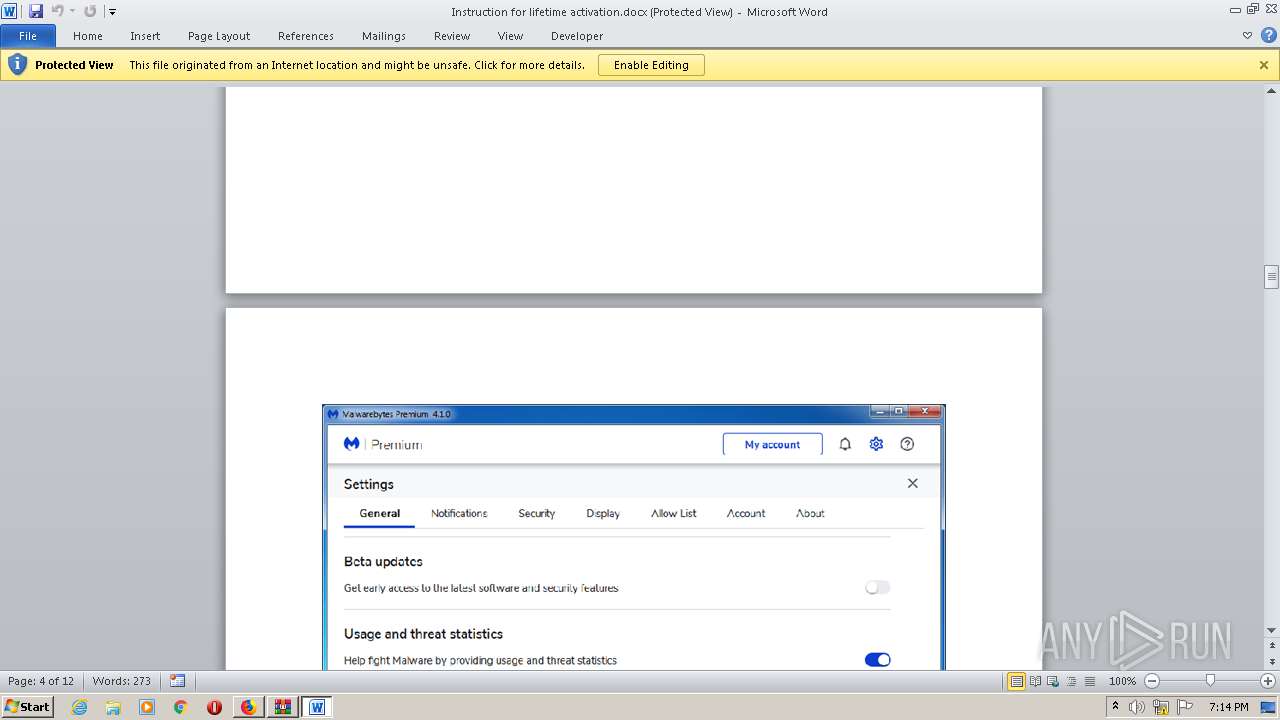The width and height of the screenshot is (1280, 720).
Task: Open the Developer ribbon tab
Action: point(577,36)
